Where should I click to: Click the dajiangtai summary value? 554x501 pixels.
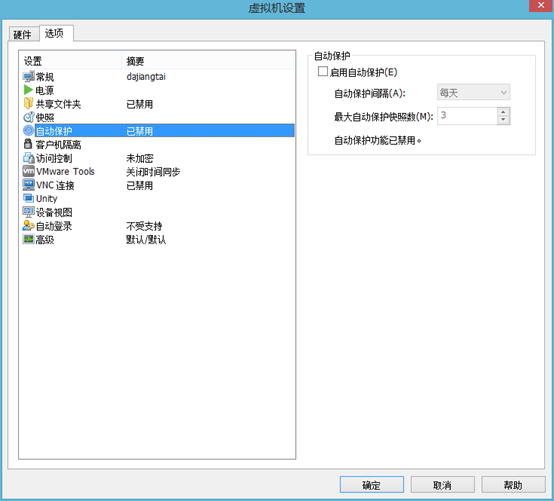click(146, 77)
